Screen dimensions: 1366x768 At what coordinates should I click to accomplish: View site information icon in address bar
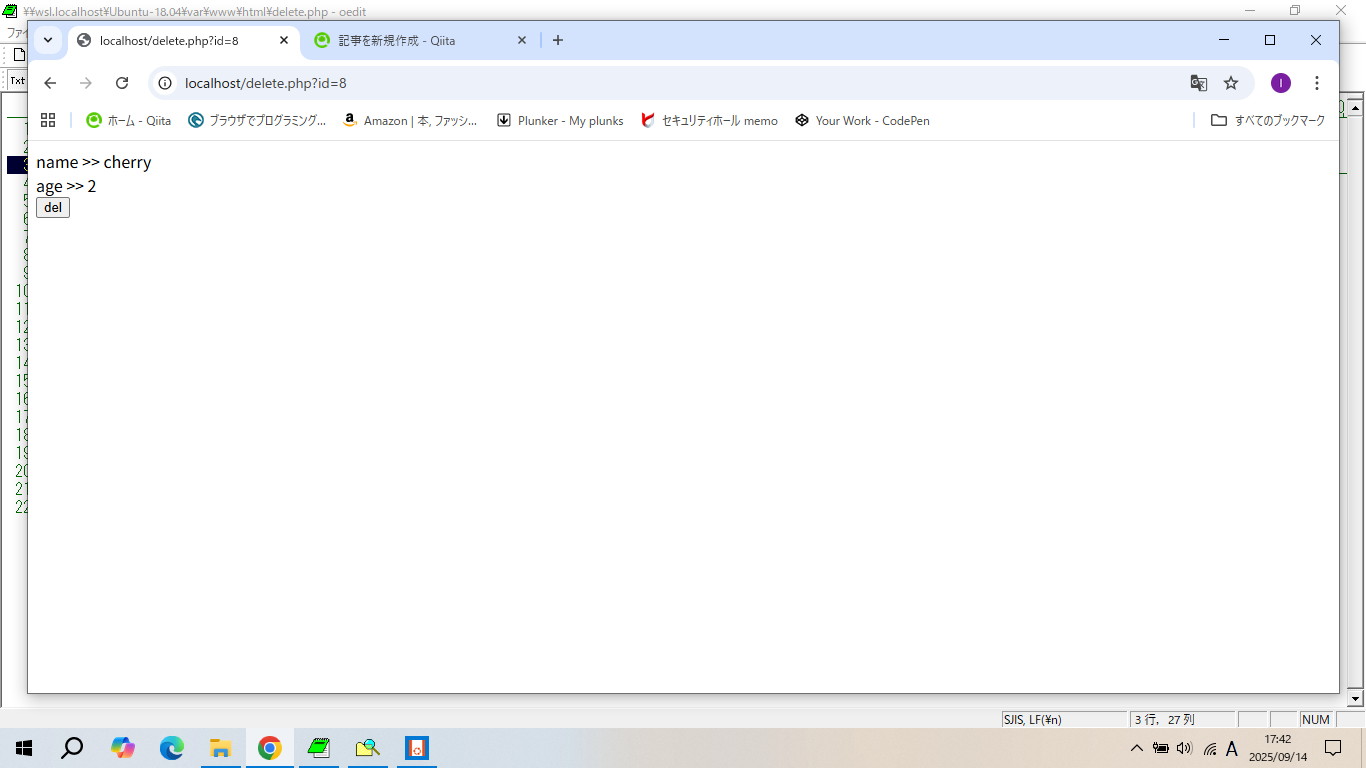tap(166, 83)
